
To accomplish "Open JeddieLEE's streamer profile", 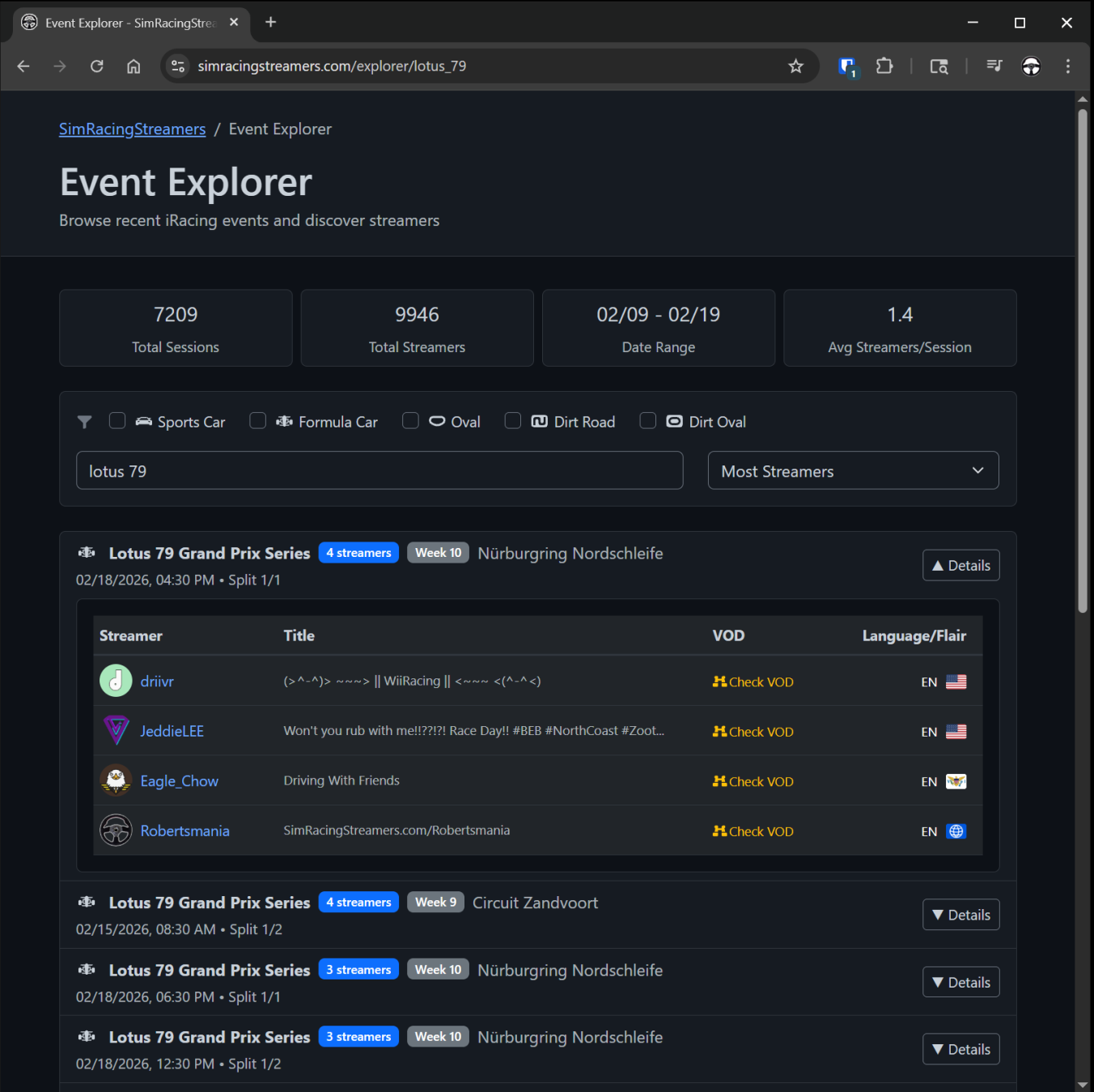I will click(172, 730).
